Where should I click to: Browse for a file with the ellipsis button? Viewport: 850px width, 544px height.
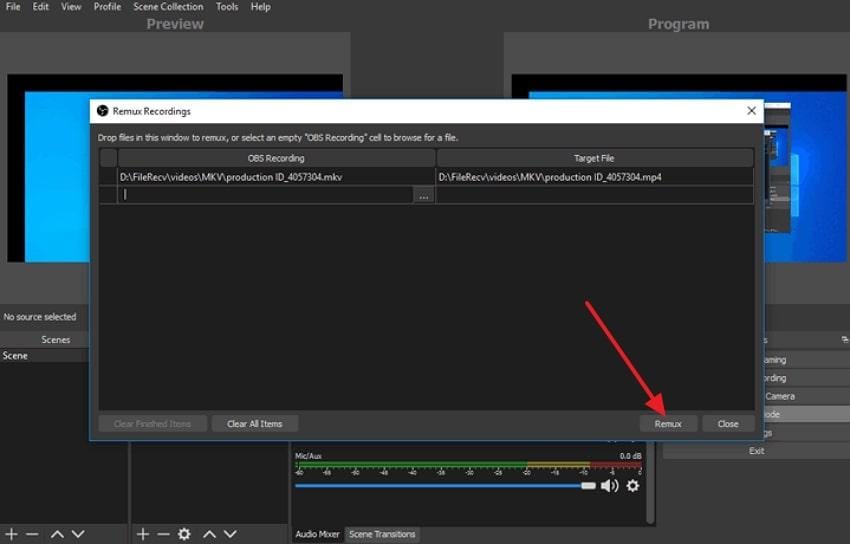pyautogui.click(x=423, y=195)
